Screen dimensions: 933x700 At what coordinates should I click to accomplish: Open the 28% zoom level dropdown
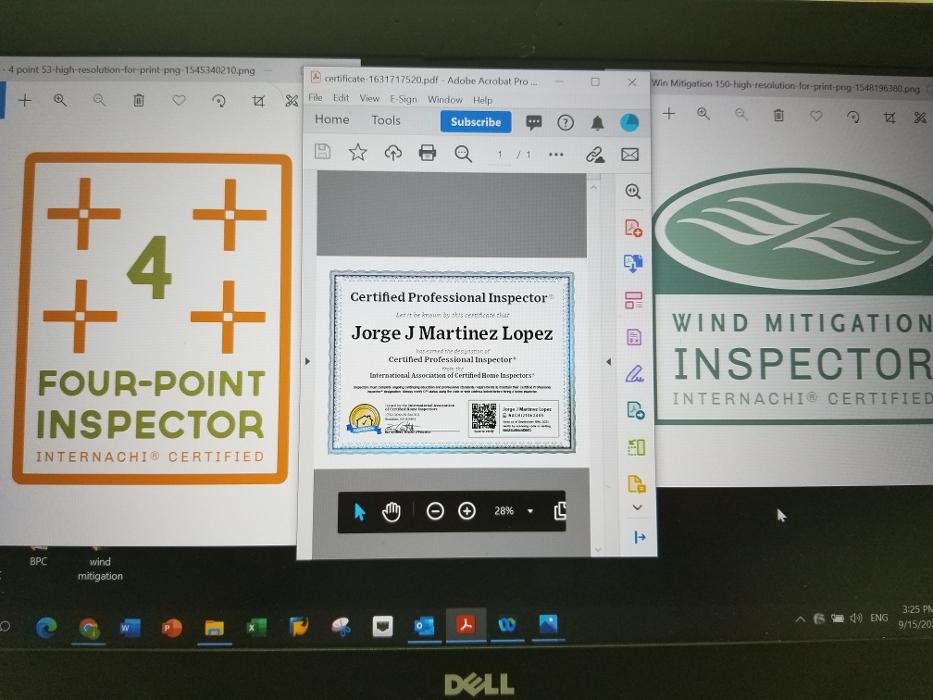tap(530, 511)
